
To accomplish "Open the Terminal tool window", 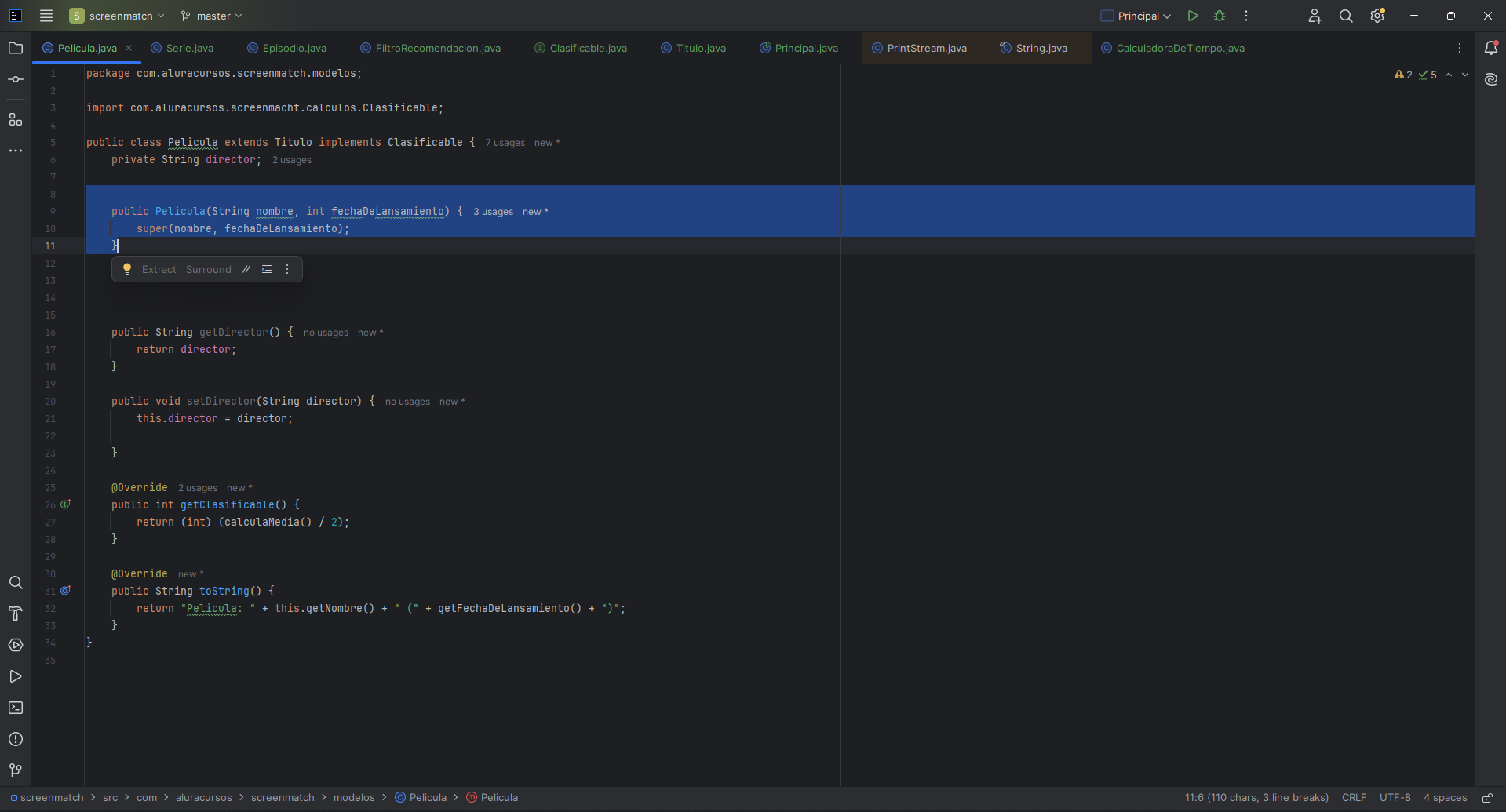I will 16,708.
